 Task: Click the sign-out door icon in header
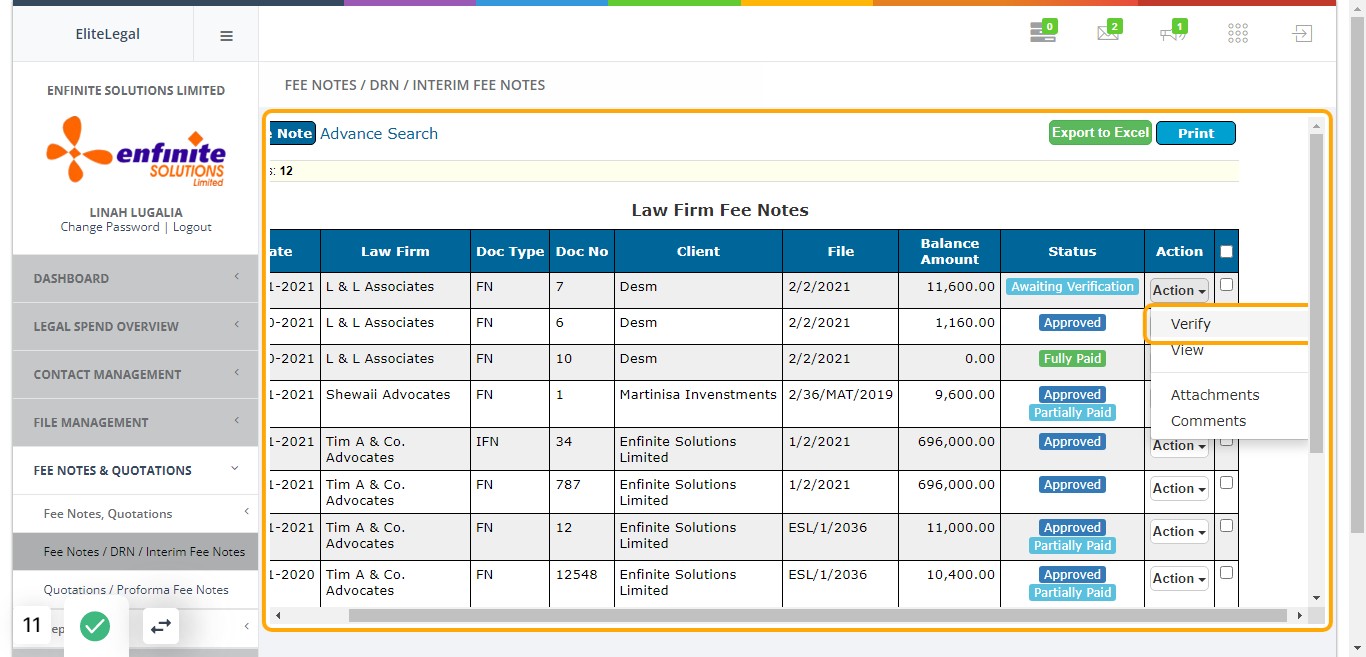pos(1301,33)
